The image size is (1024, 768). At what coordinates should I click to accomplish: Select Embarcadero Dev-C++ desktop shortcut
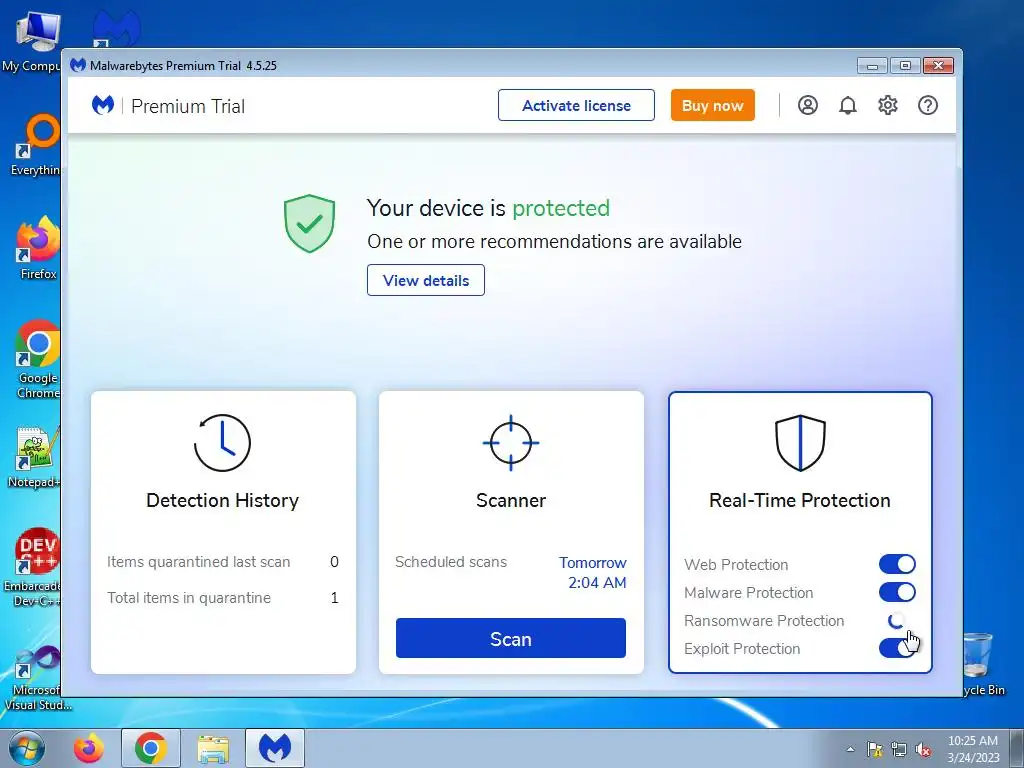pos(33,567)
